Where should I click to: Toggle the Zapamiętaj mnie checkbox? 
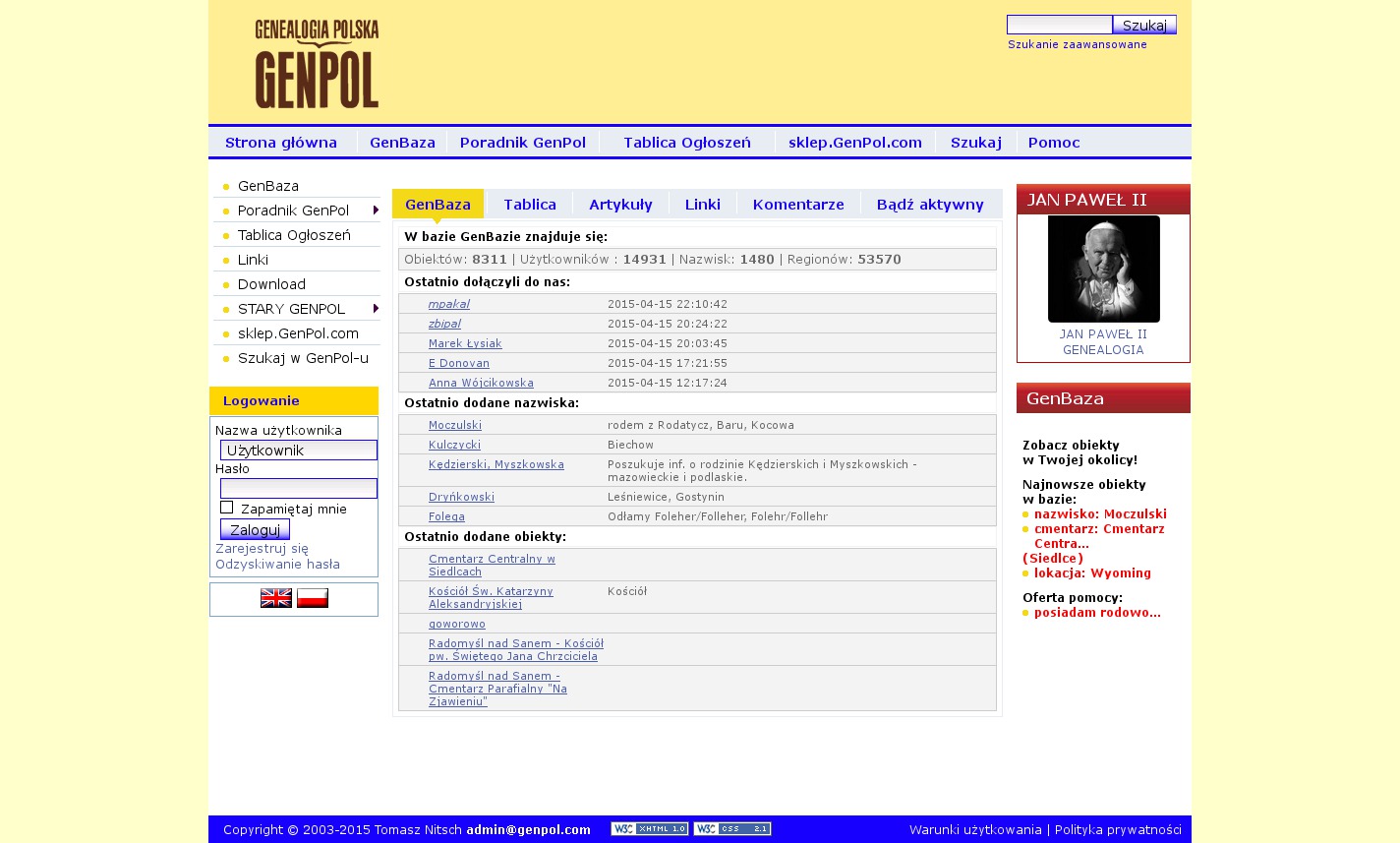pyautogui.click(x=227, y=508)
